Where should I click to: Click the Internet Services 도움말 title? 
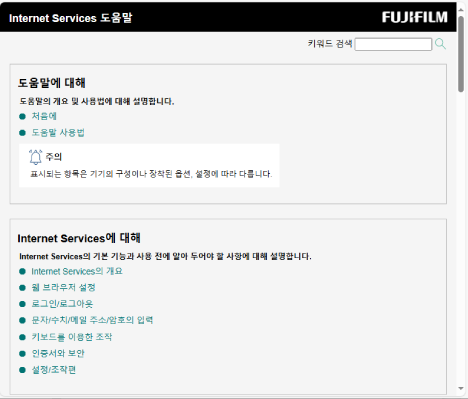[x=71, y=18]
